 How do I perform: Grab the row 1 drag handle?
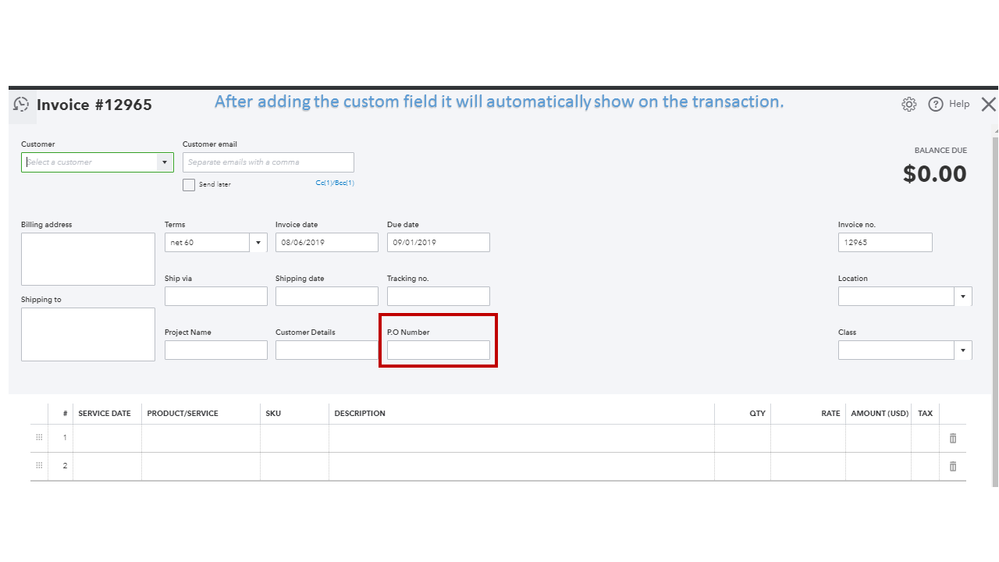point(40,438)
